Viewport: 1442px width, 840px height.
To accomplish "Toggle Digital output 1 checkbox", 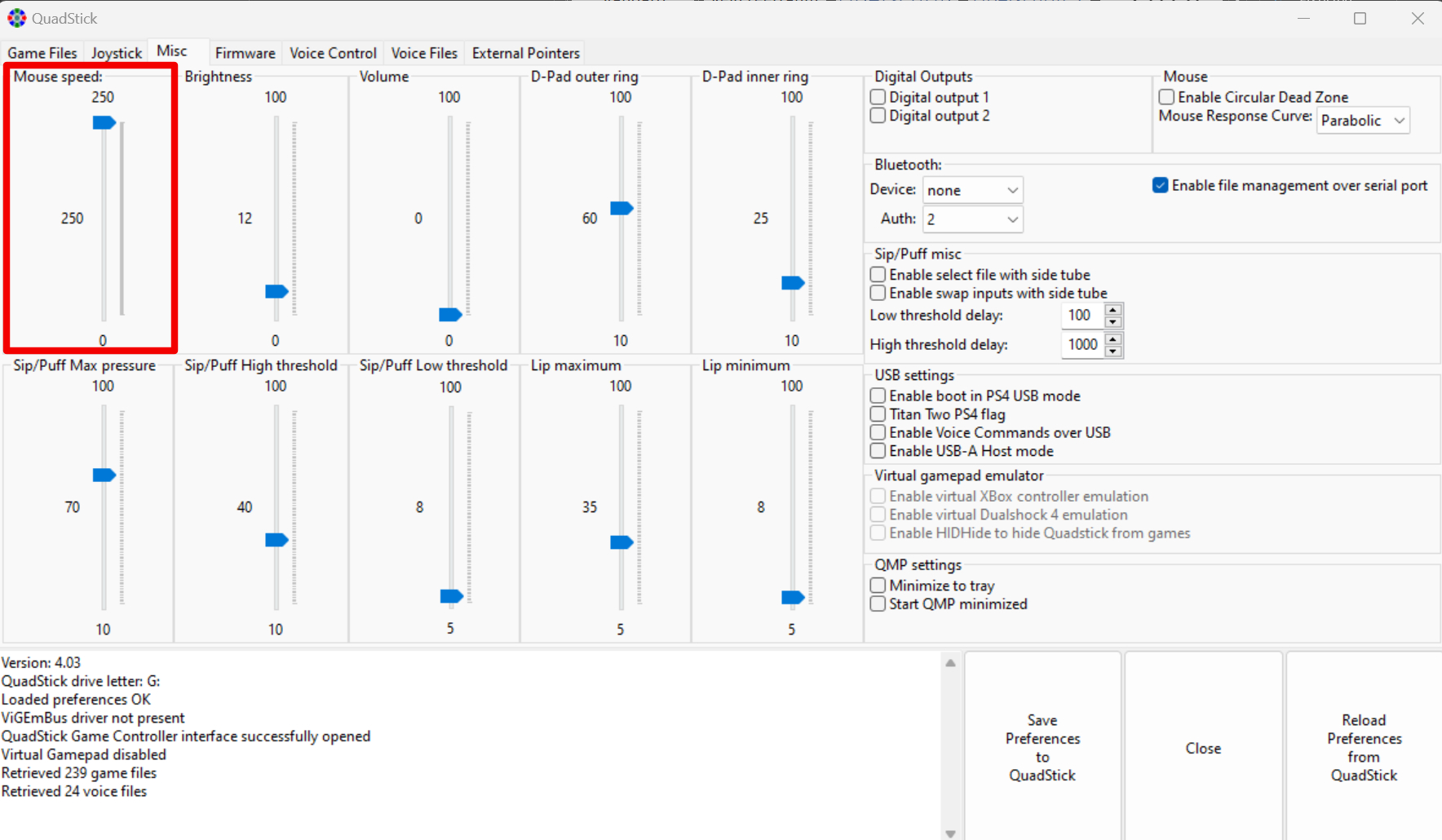I will 878,97.
